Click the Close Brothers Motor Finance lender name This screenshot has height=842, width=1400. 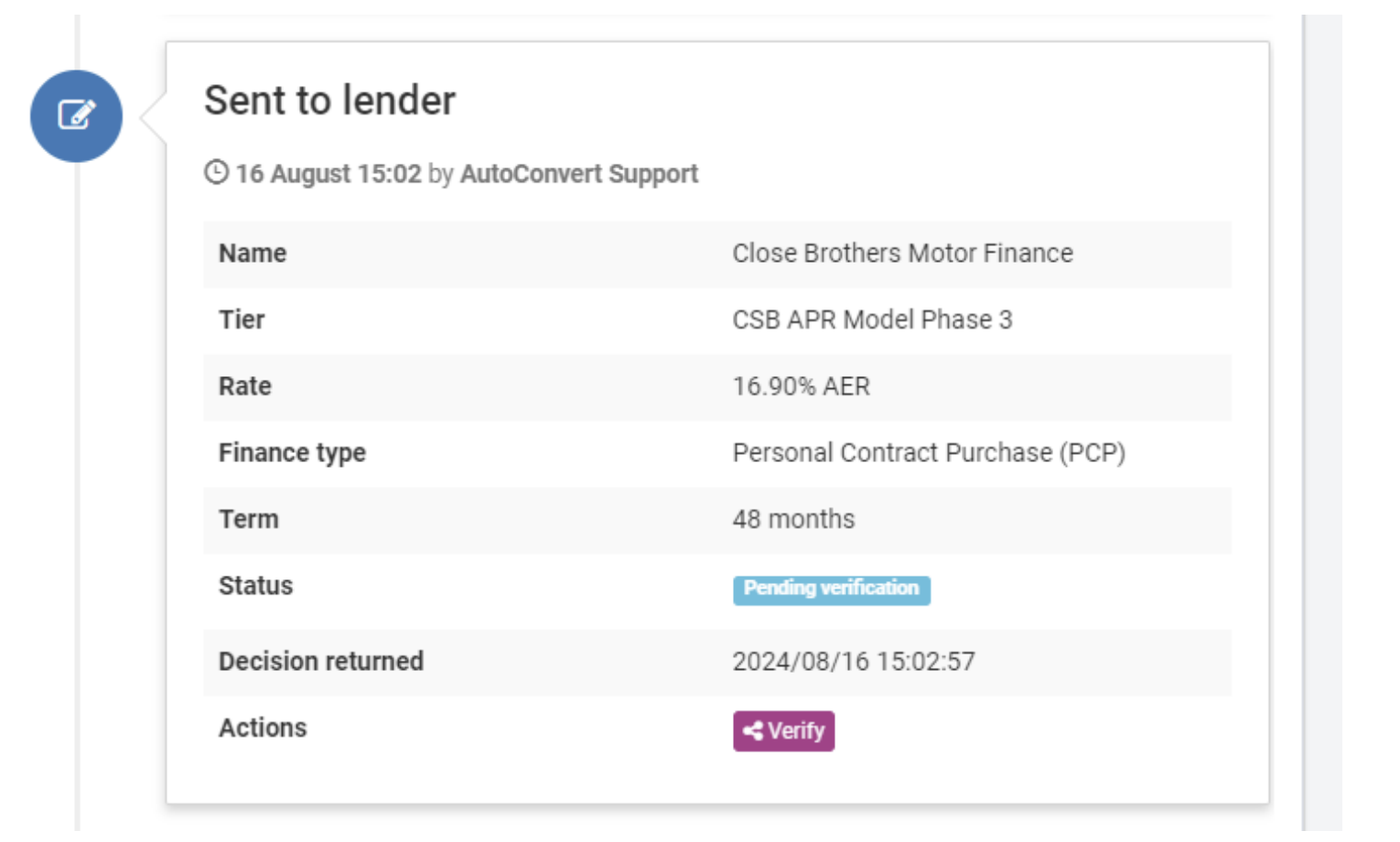tap(902, 254)
